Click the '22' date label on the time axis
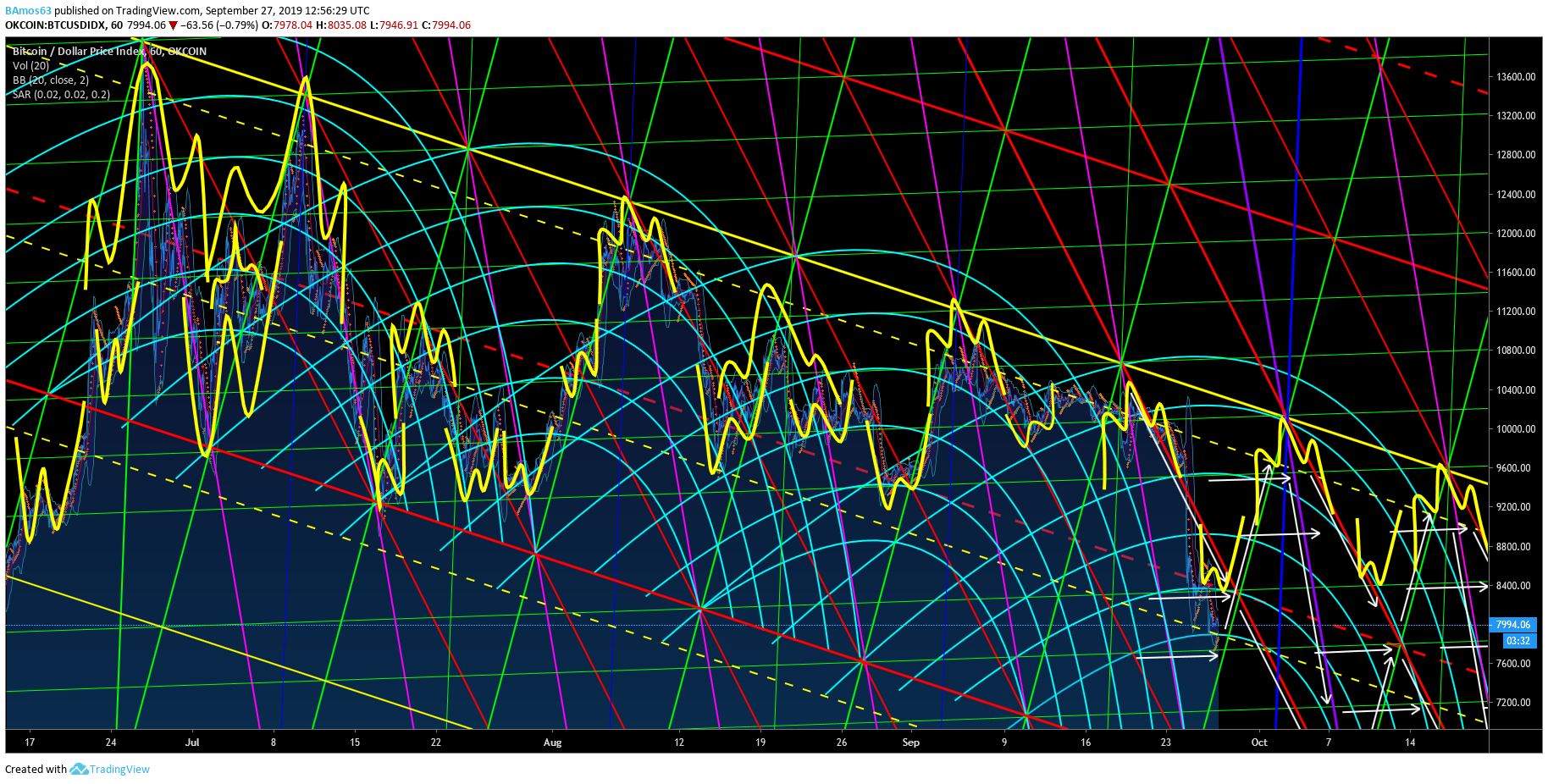The width and height of the screenshot is (1548, 784). pos(435,743)
